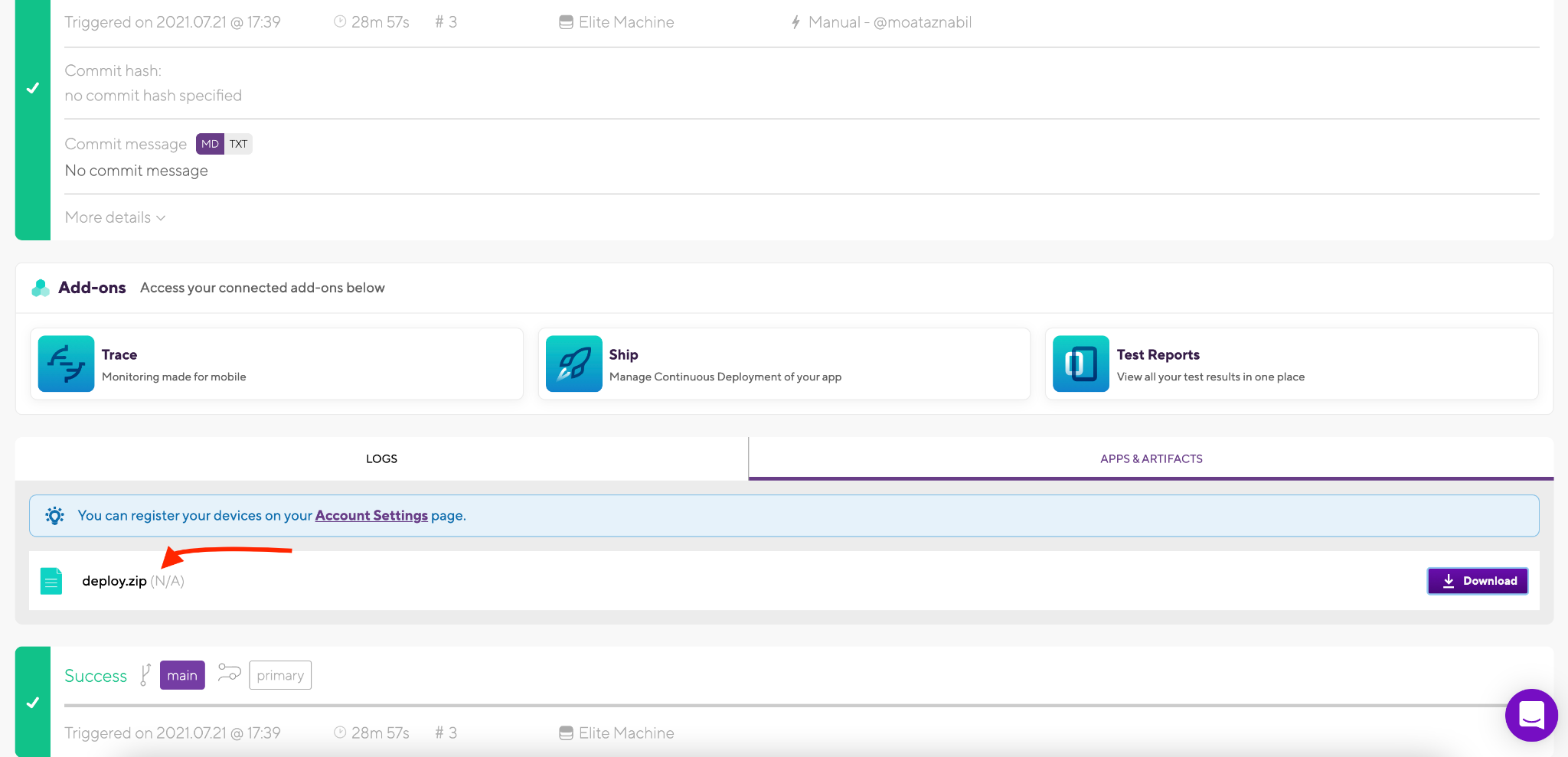Click the primary workflow tag
Viewport: 1568px width, 757px height.
click(280, 675)
